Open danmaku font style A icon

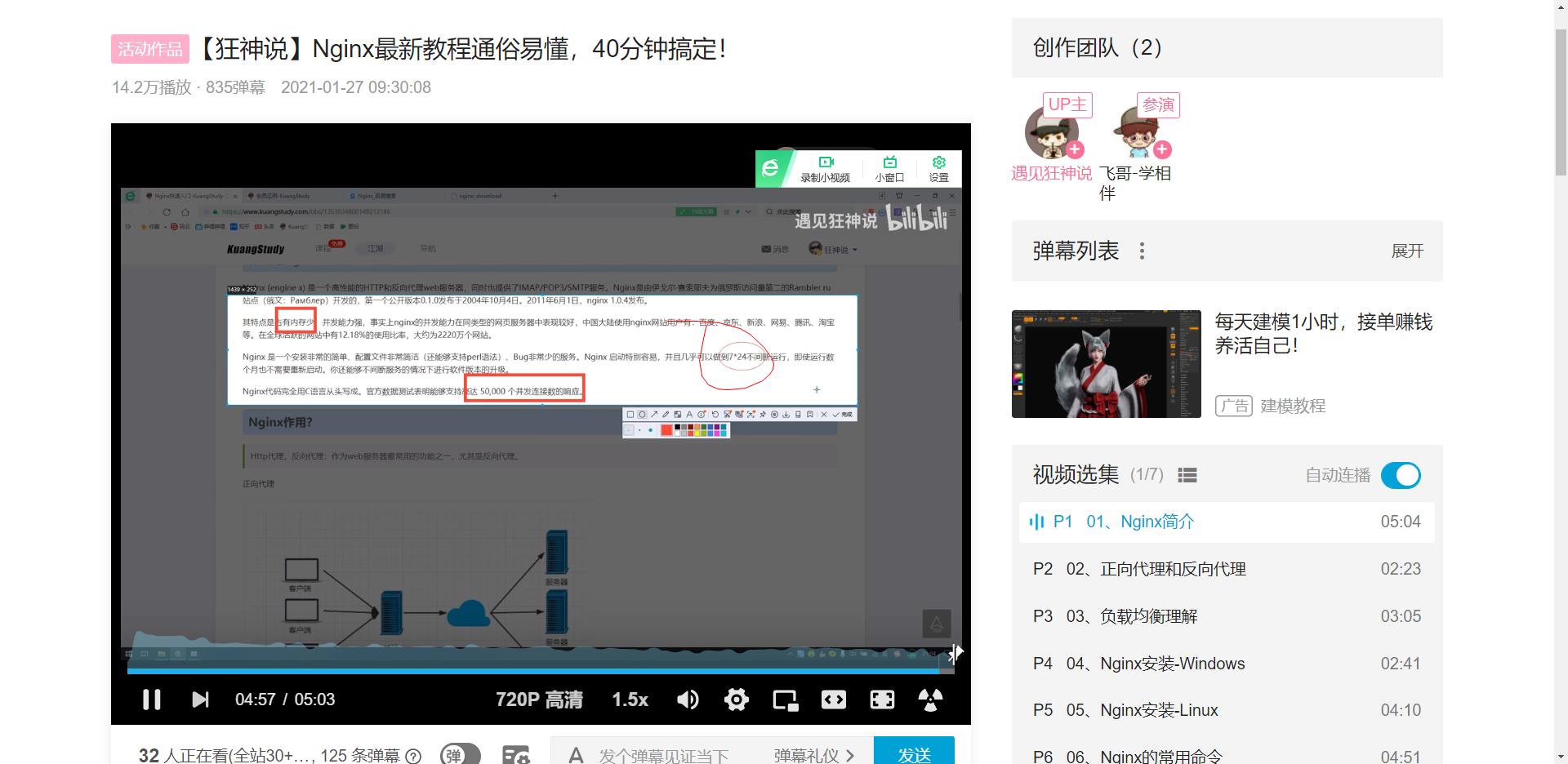(x=576, y=755)
